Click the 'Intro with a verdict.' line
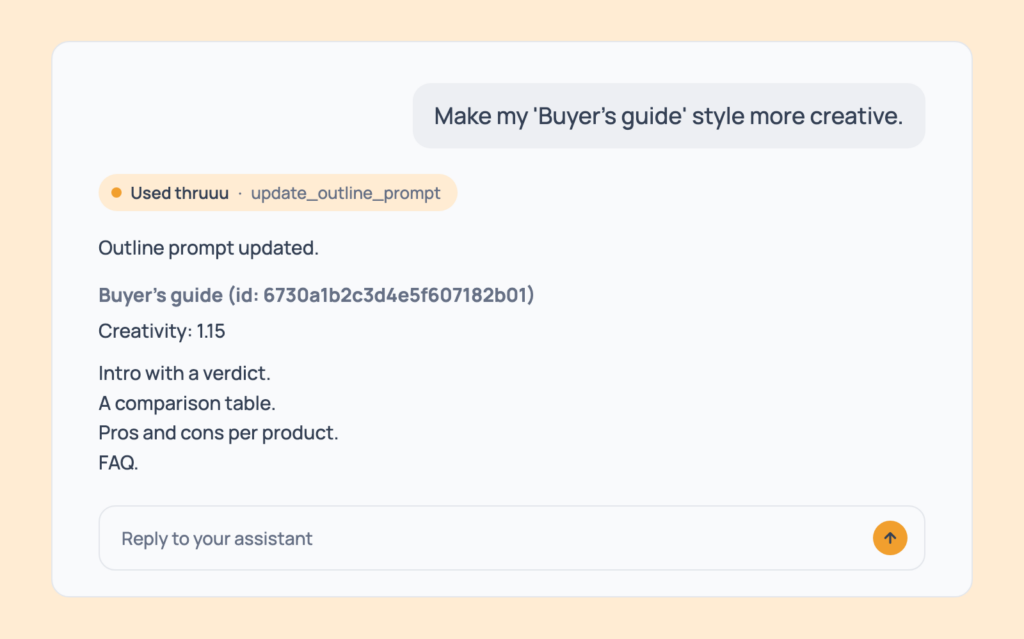The image size is (1024, 639). click(184, 373)
